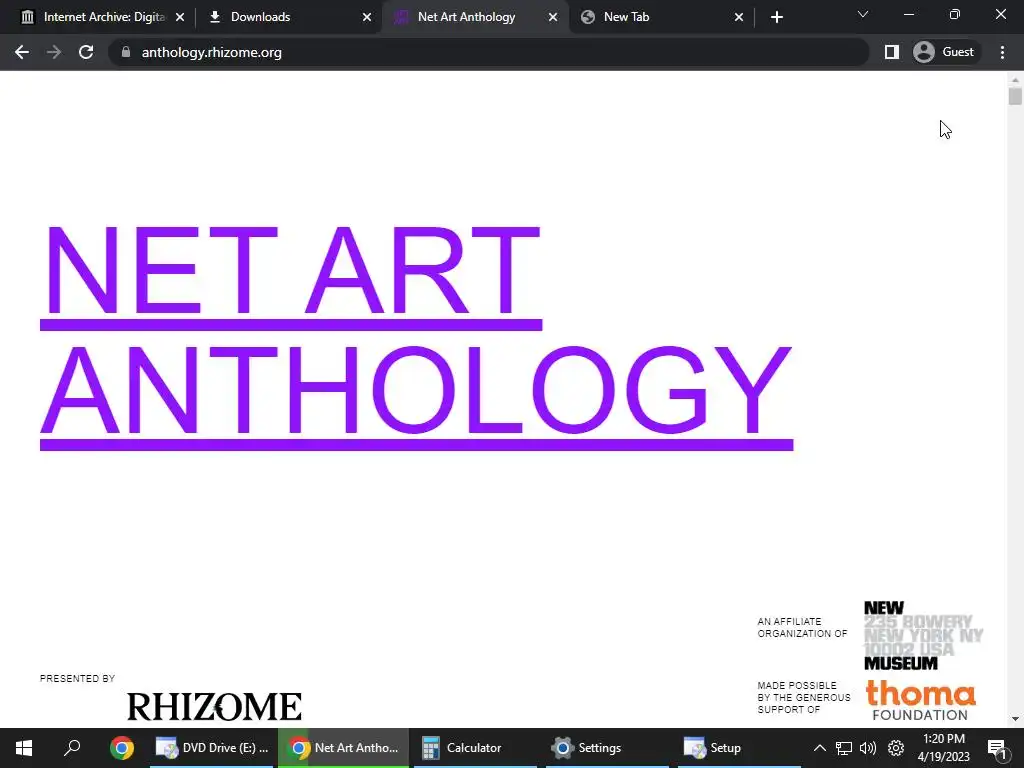Click the page scrollbar thumb
The width and height of the screenshot is (1024, 768).
(x=1015, y=97)
